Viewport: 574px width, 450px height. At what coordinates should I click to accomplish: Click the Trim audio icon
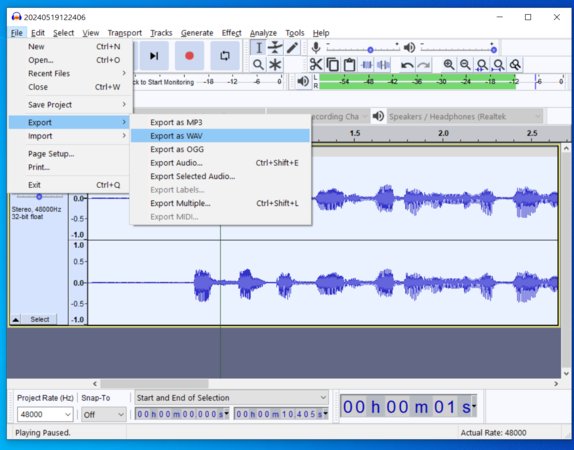pyautogui.click(x=366, y=65)
